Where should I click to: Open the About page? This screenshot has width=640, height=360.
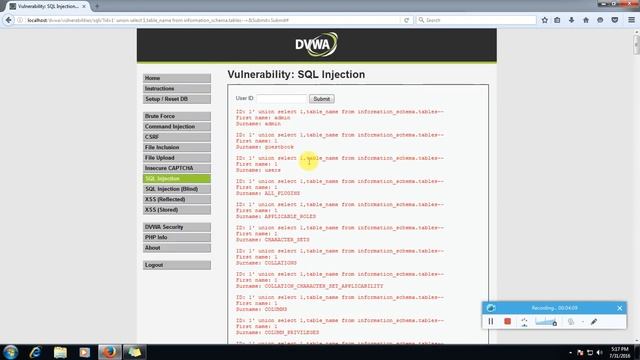[177, 248]
